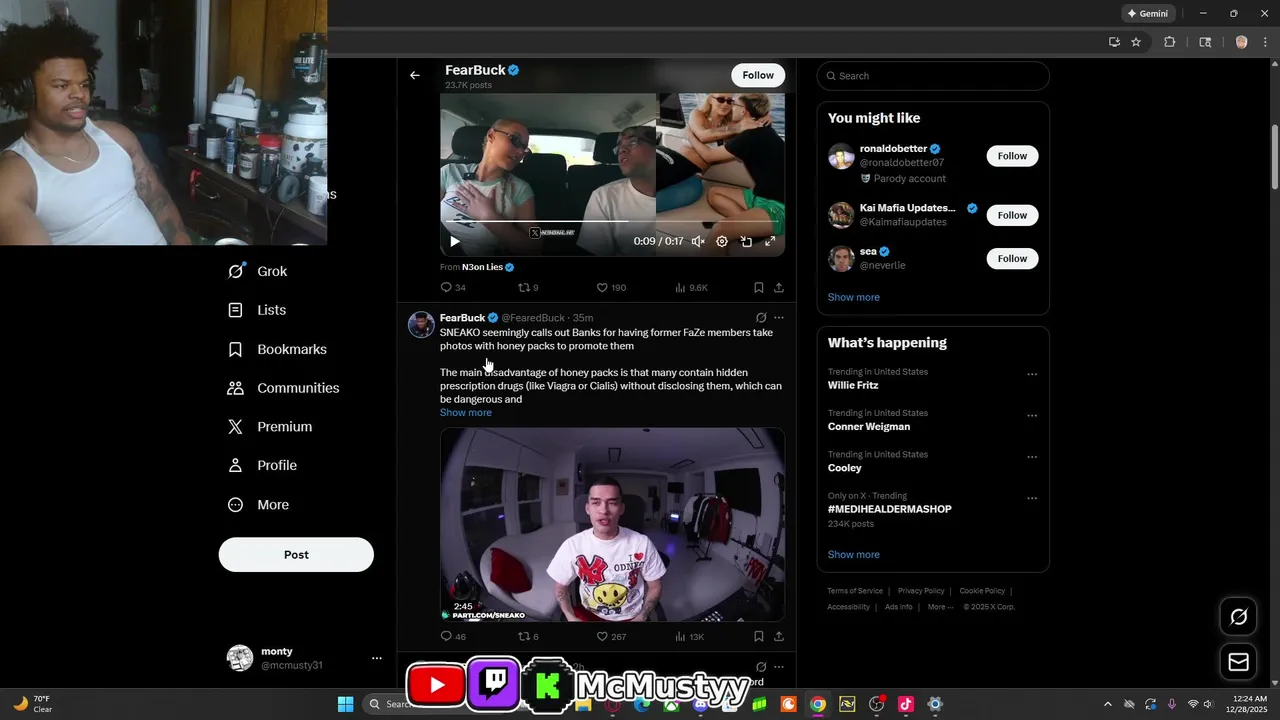
Task: Open Chrome extensions puzzle icon
Action: coord(1170,42)
